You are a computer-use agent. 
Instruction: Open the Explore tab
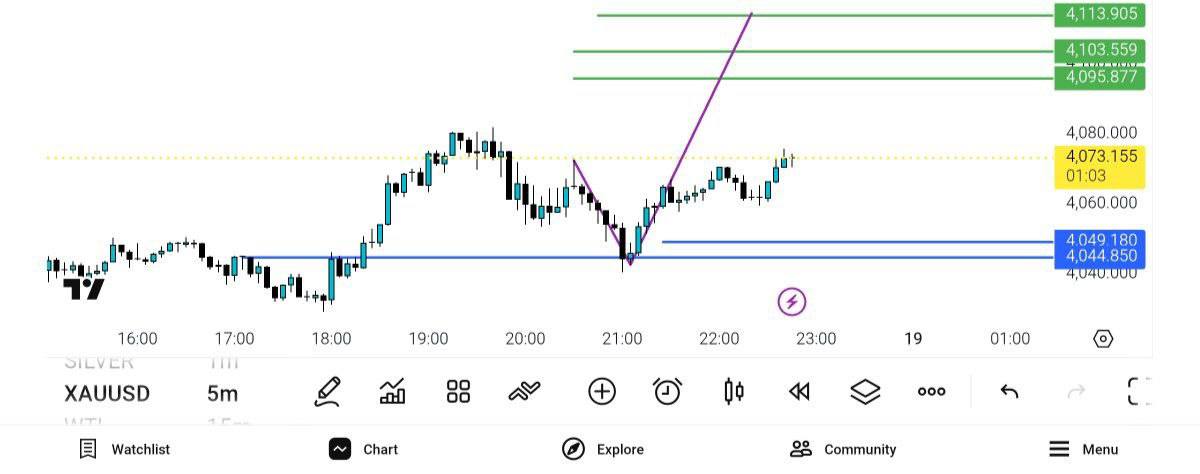tap(602, 449)
